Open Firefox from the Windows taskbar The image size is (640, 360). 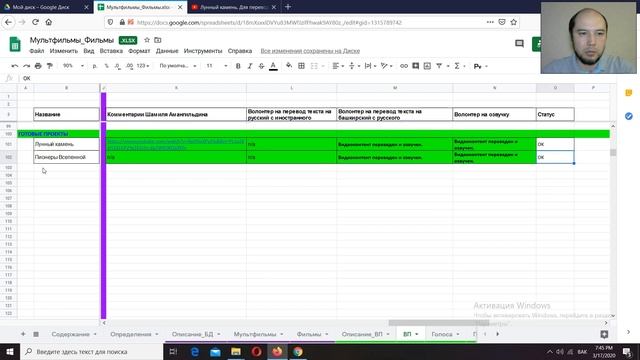(277, 351)
